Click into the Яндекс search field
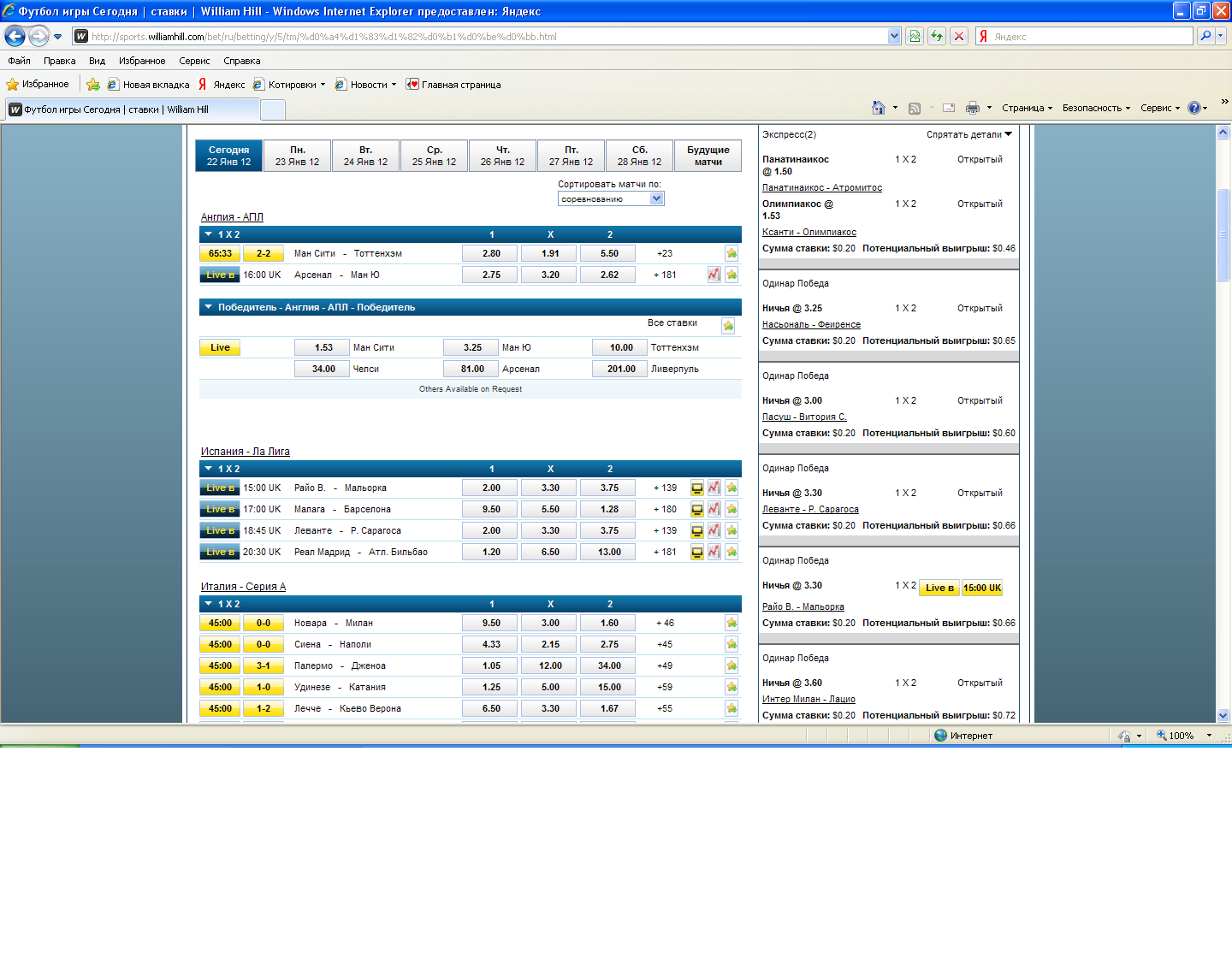The width and height of the screenshot is (1232, 970). (1090, 36)
